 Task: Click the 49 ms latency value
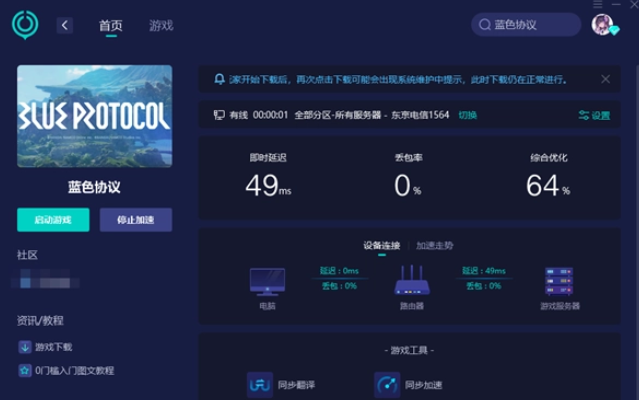click(268, 185)
